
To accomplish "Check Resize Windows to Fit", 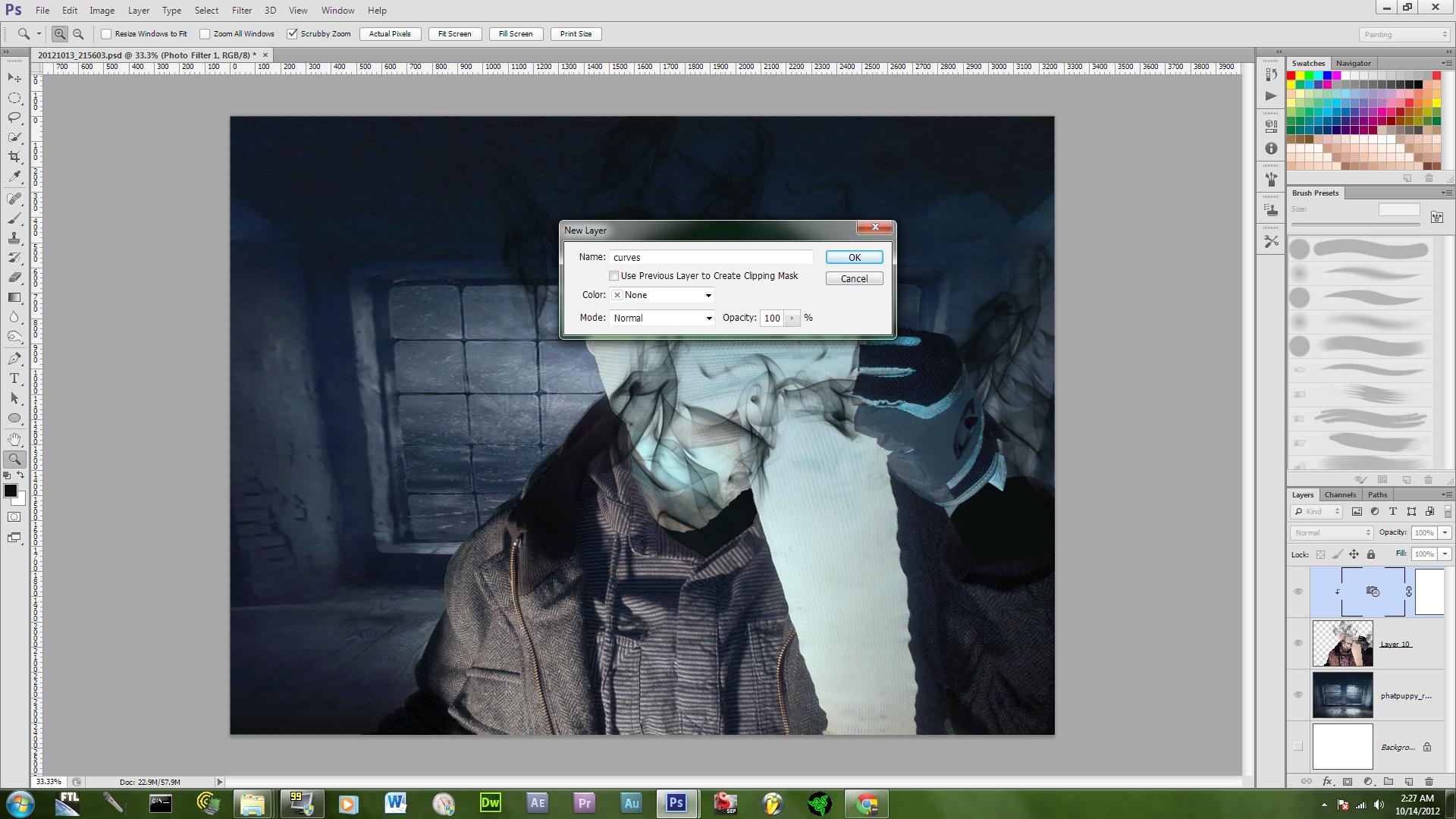I will (x=107, y=34).
